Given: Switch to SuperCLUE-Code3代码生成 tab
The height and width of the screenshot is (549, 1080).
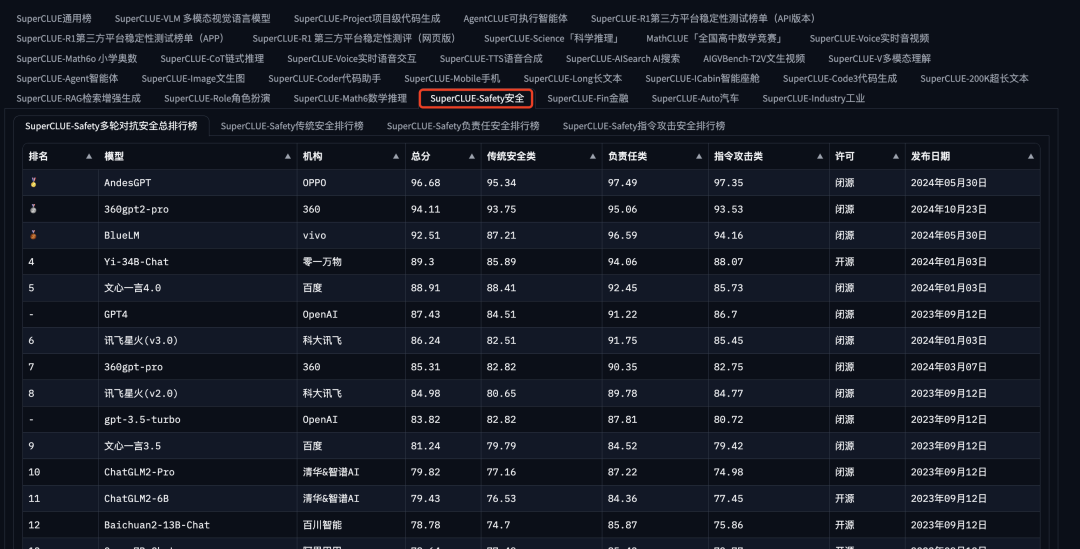Looking at the screenshot, I should coord(840,79).
